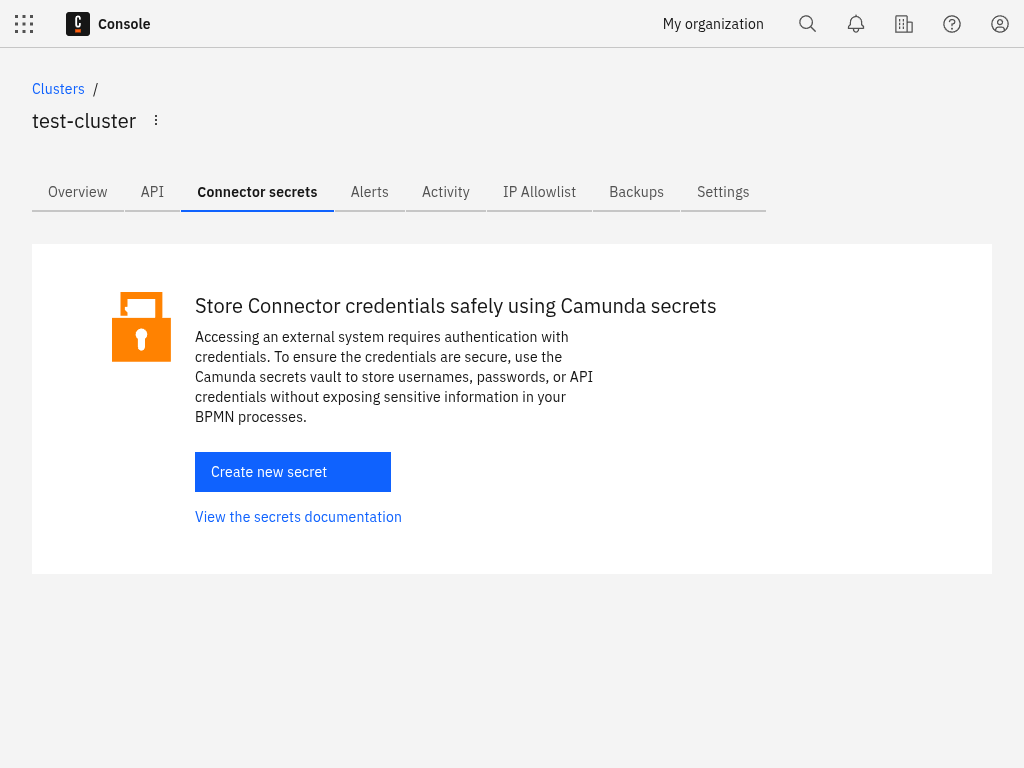This screenshot has height=768, width=1024.
Task: Switch to the Backups tab
Action: click(x=636, y=192)
